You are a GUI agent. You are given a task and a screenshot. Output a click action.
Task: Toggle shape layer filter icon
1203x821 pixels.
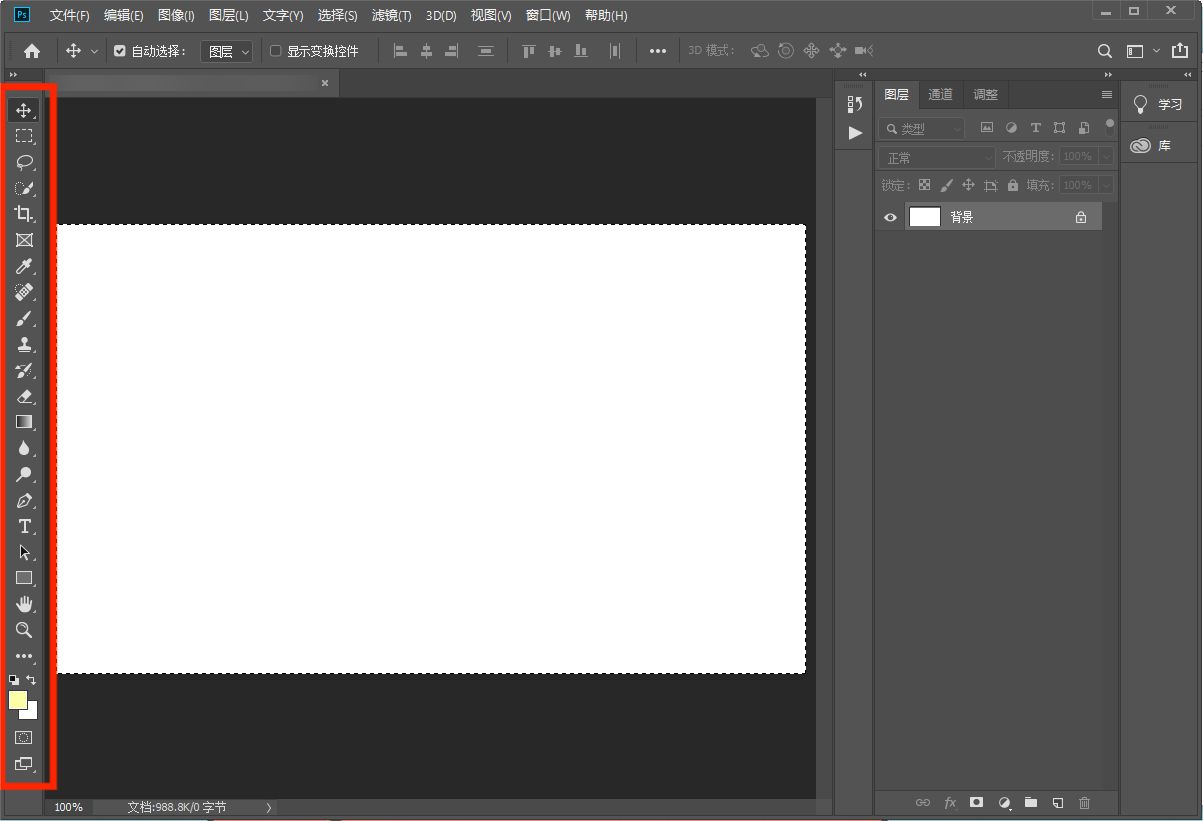(1059, 128)
